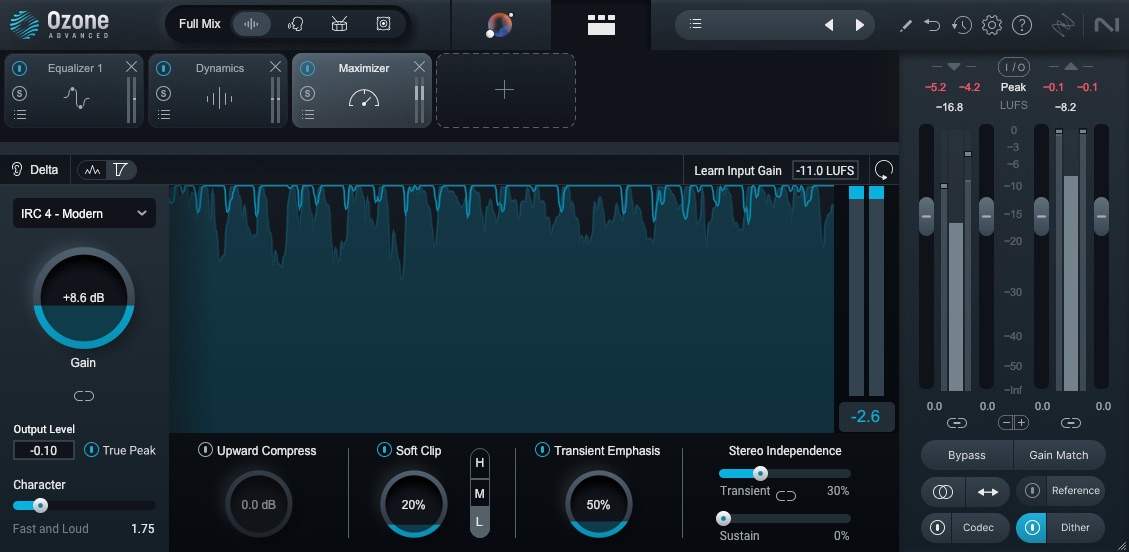Toggle the Codec power button

coord(937,528)
